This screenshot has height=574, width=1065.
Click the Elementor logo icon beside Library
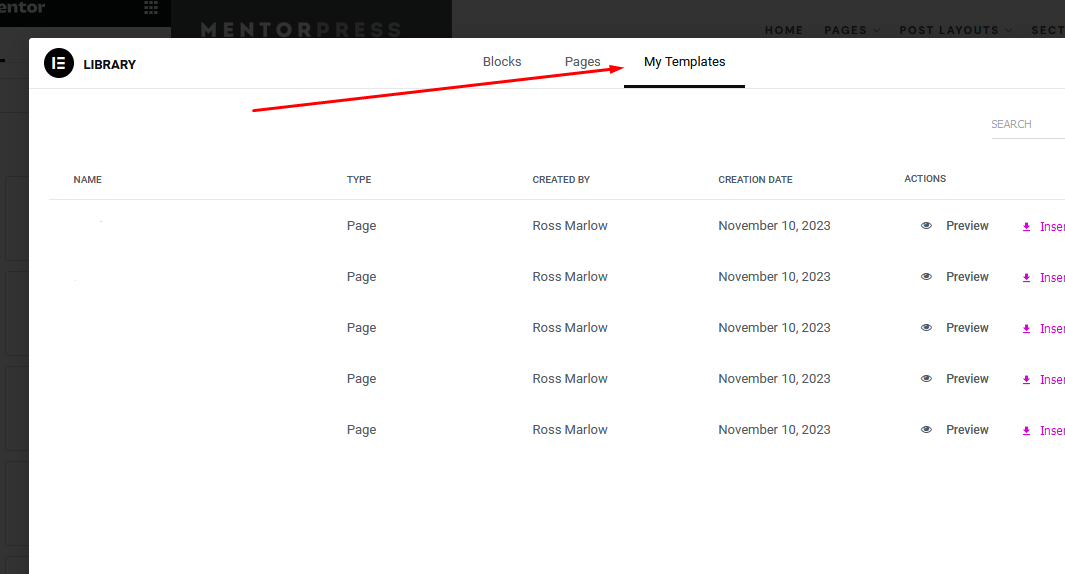point(59,63)
